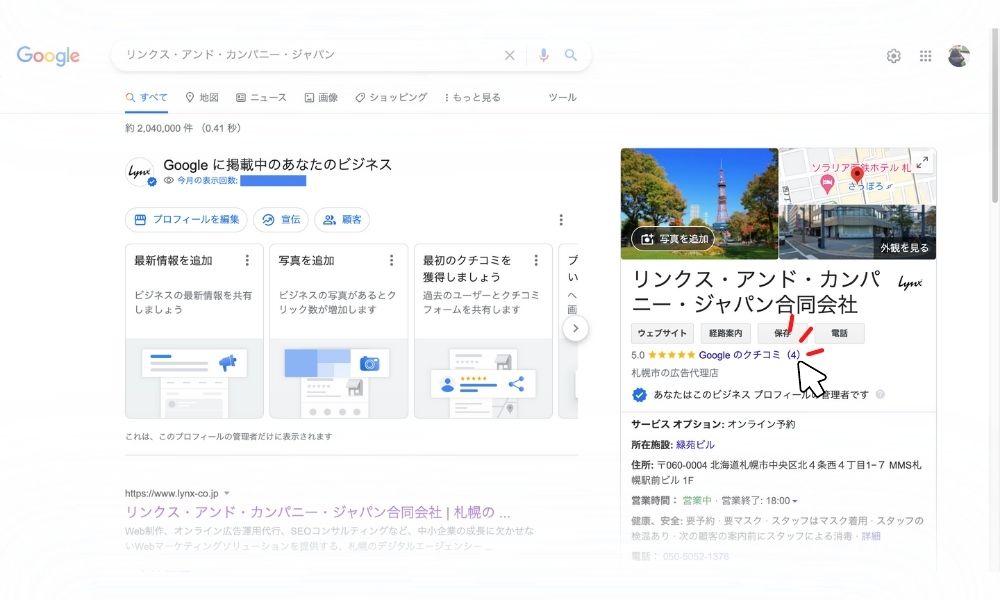Click 外観を見る on street view
Viewport: 1000px width, 600px height.
[904, 248]
